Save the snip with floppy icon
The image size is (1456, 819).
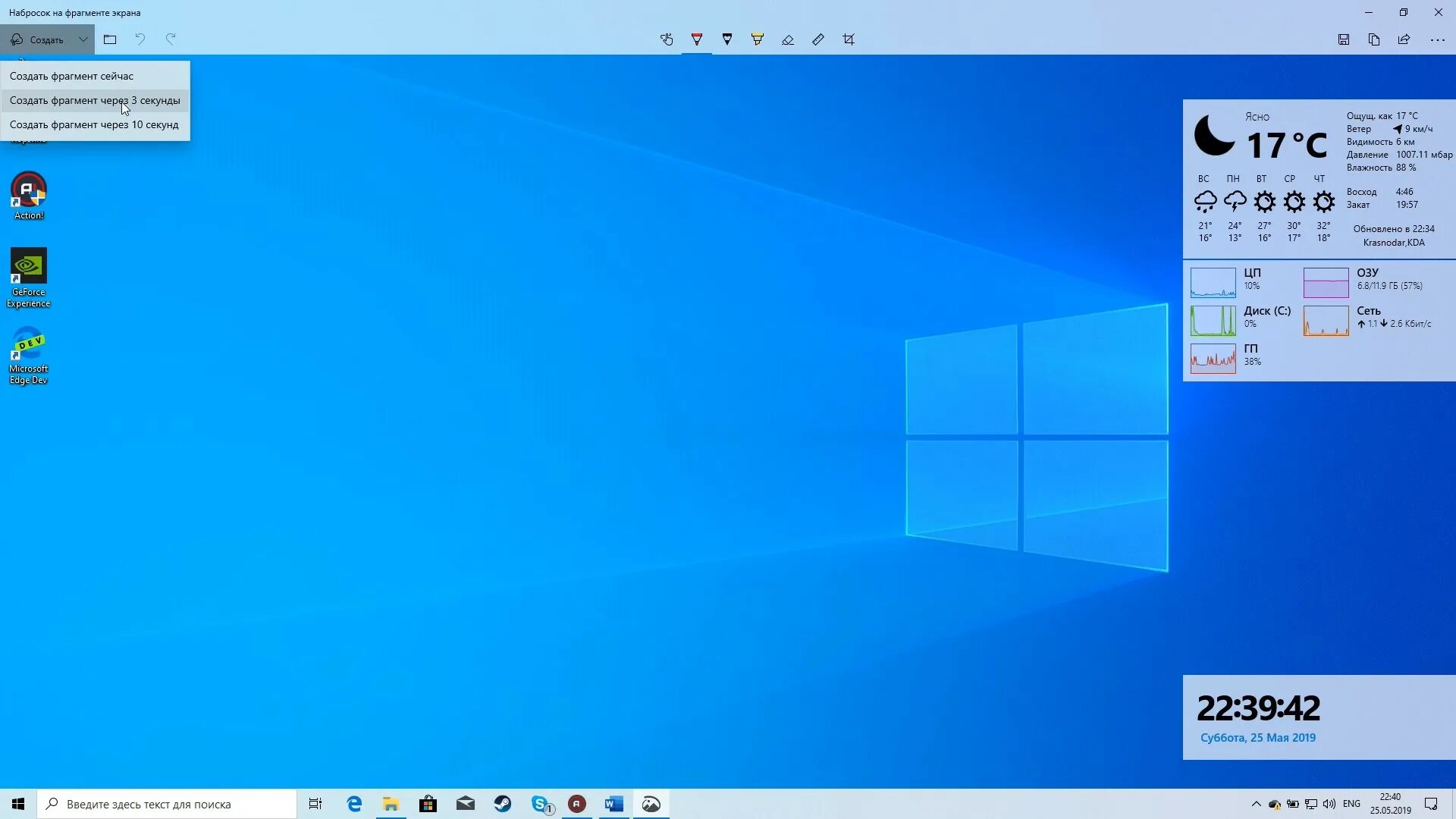(1344, 39)
